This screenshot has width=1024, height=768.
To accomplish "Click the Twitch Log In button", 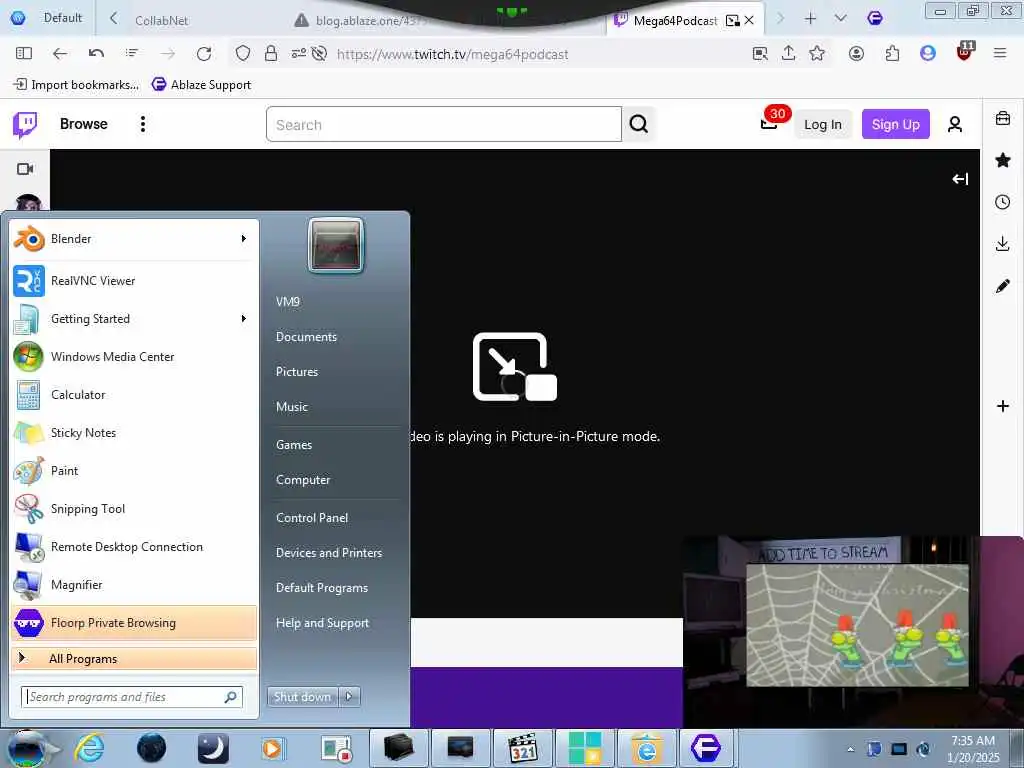I will (822, 124).
